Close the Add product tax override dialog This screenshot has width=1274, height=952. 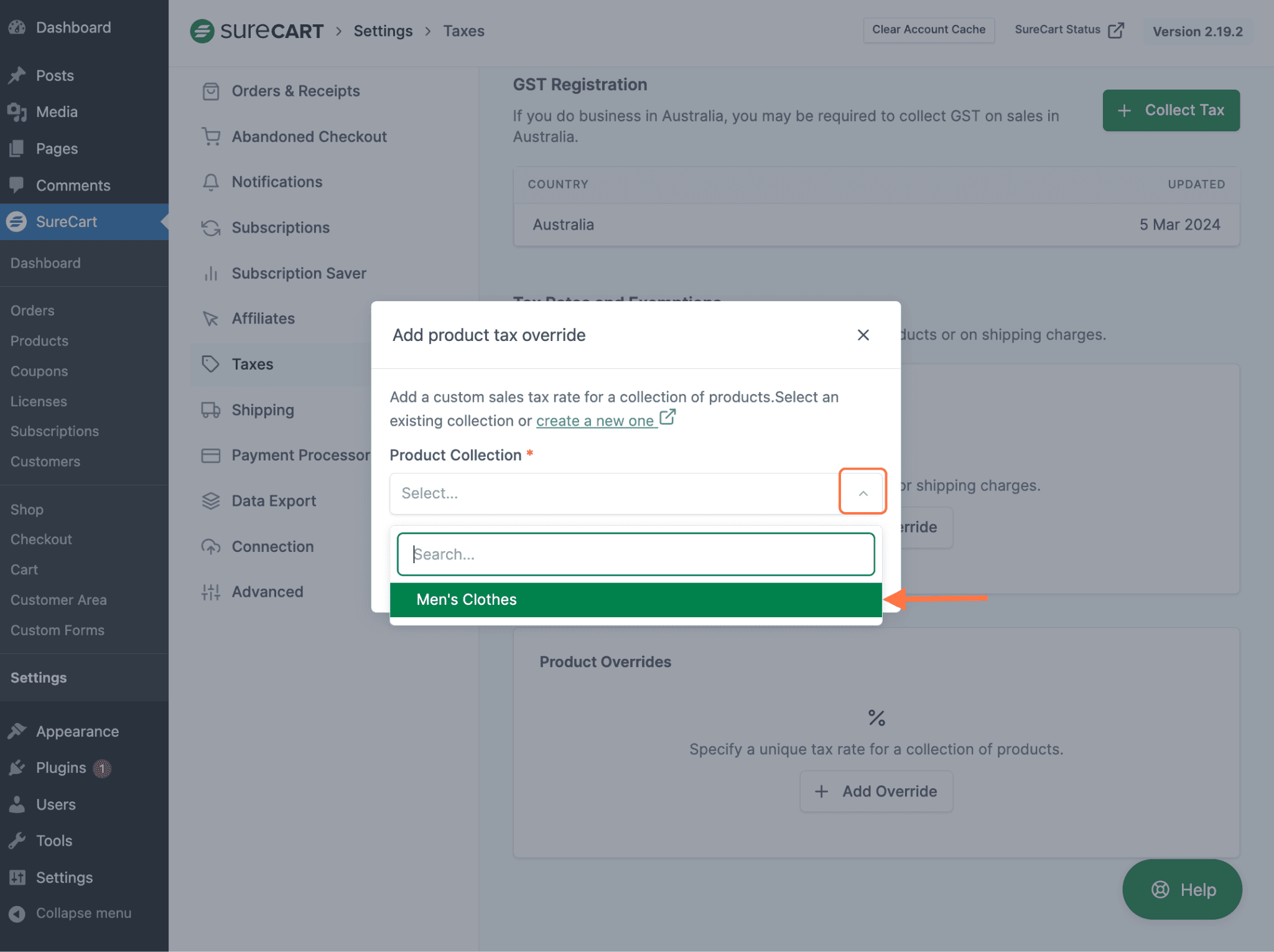click(x=863, y=335)
